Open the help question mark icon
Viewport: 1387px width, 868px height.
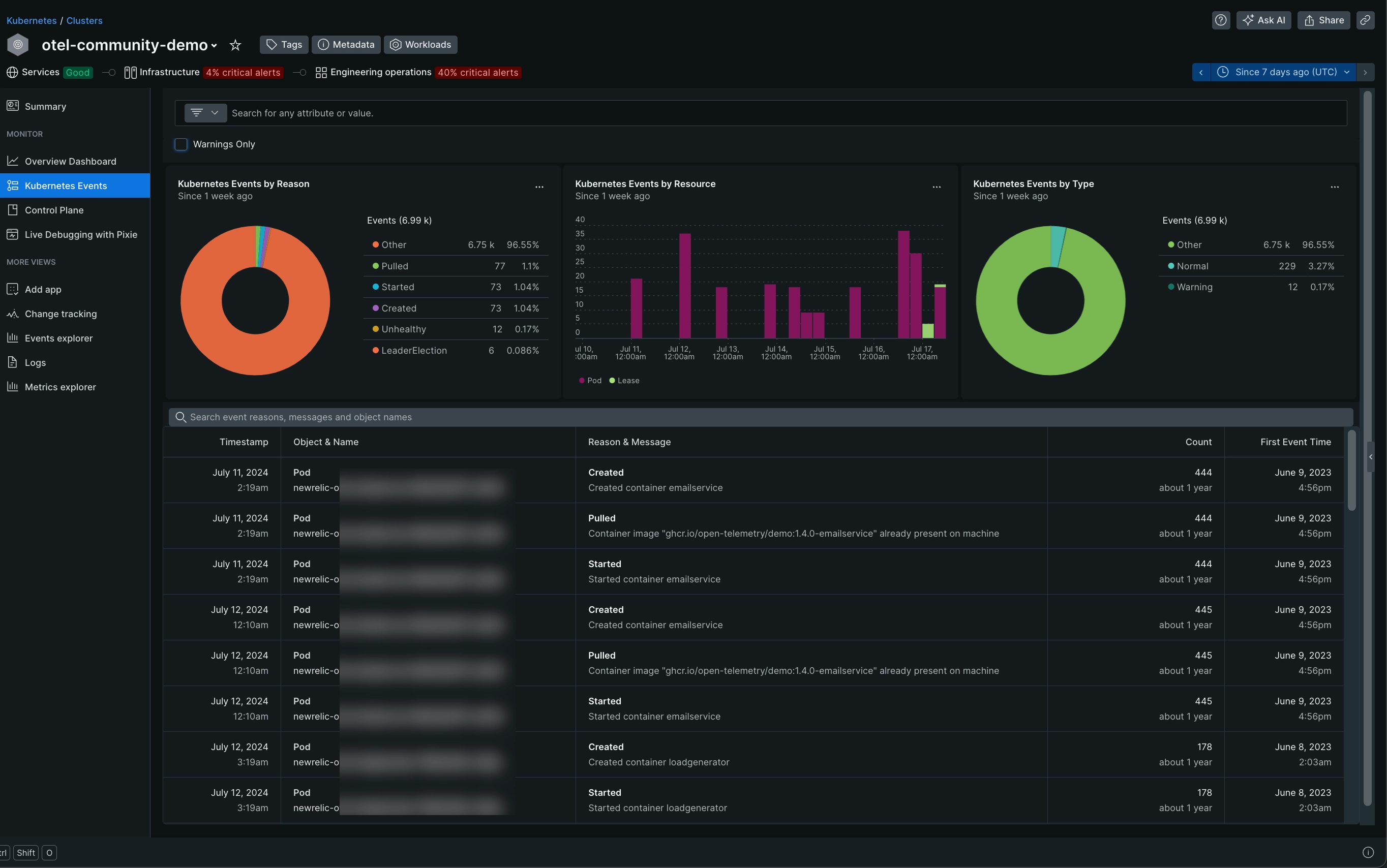point(1220,20)
